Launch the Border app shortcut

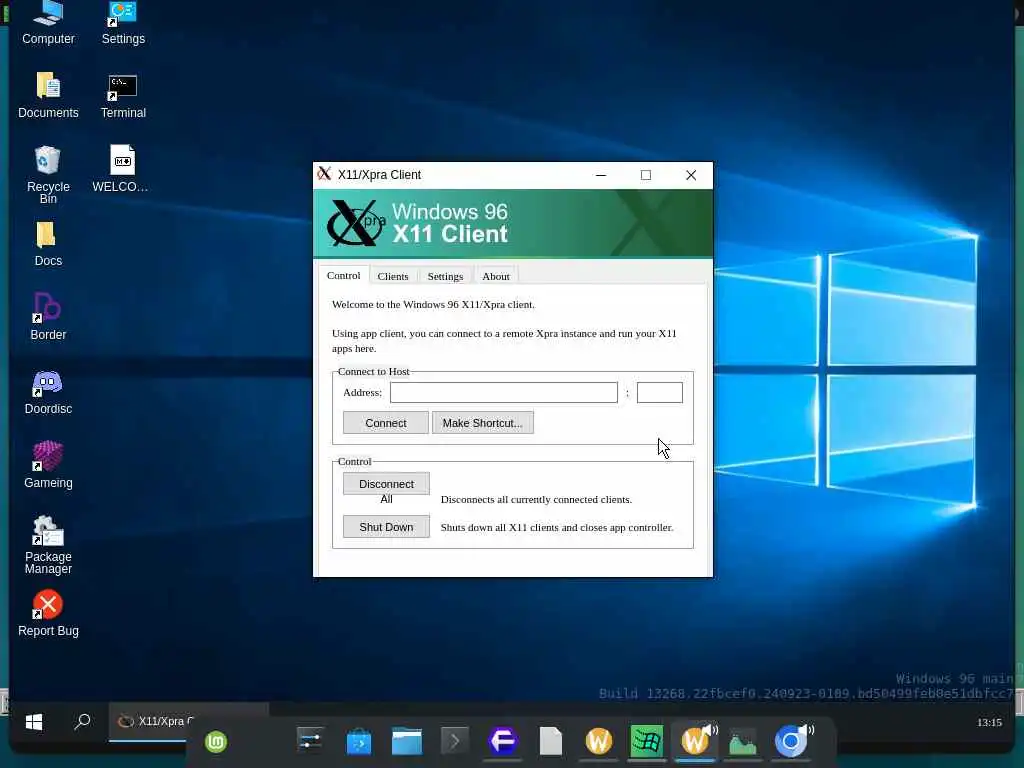48,317
